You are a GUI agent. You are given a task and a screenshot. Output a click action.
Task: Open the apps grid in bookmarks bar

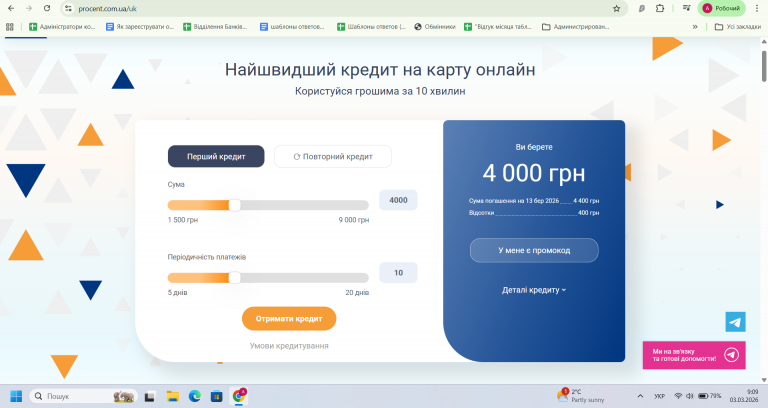(x=10, y=27)
